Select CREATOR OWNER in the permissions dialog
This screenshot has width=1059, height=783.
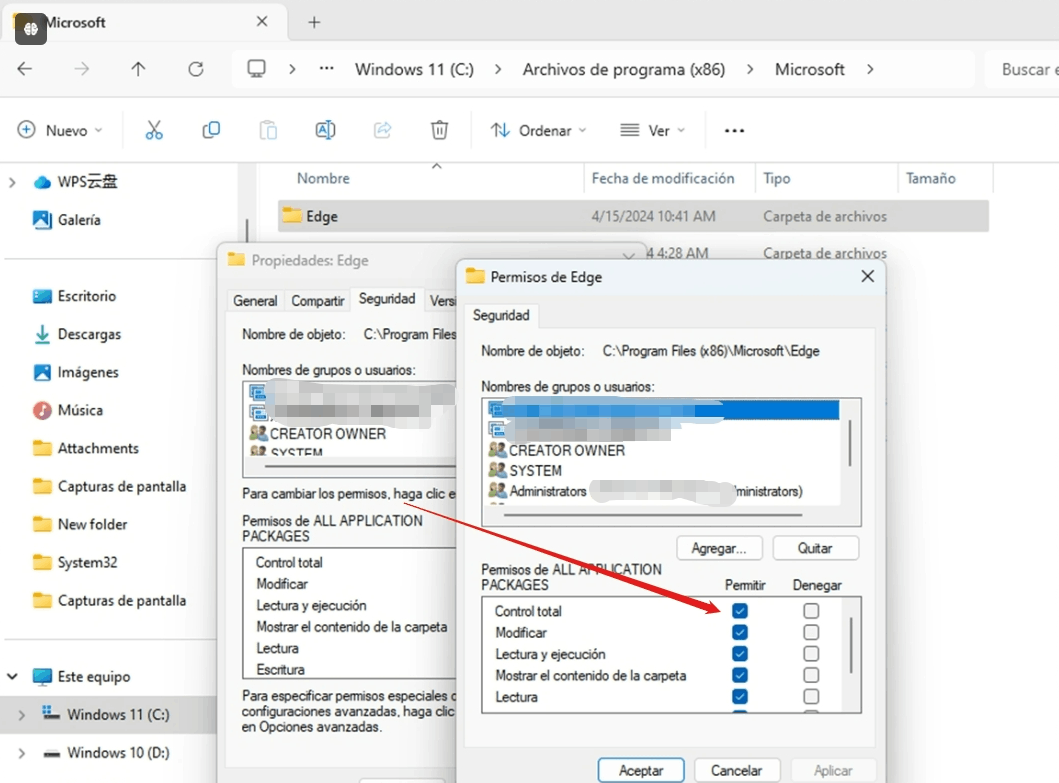point(566,451)
